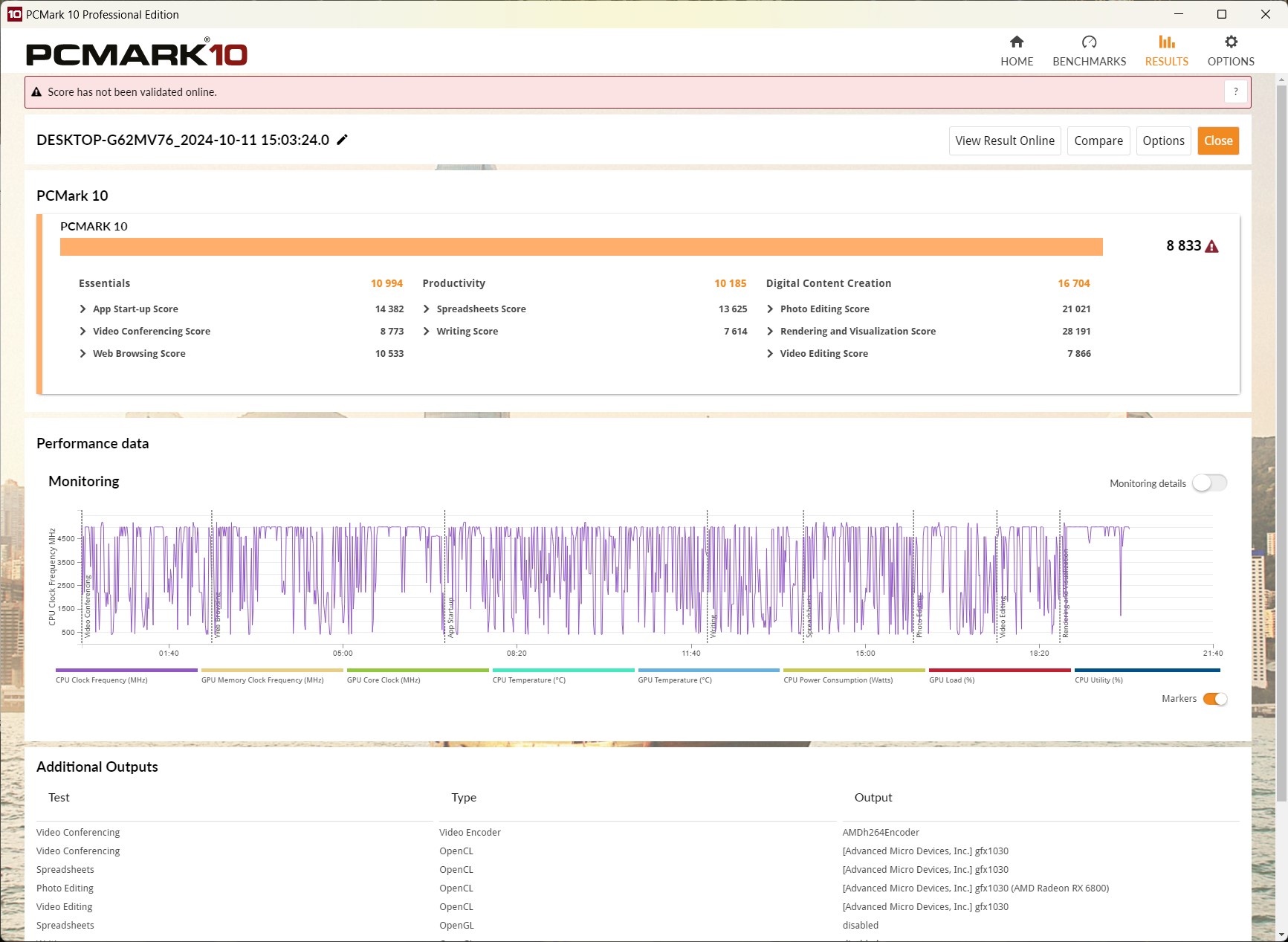The image size is (1288, 942).
Task: Click the Test column header
Action: click(59, 798)
